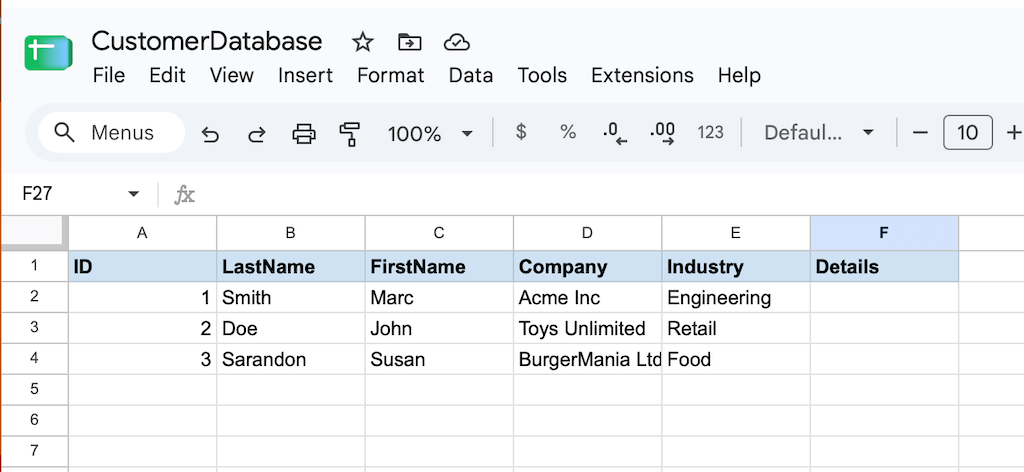Click Decrease decimal places icon
Image resolution: width=1024 pixels, height=472 pixels.
click(x=615, y=133)
